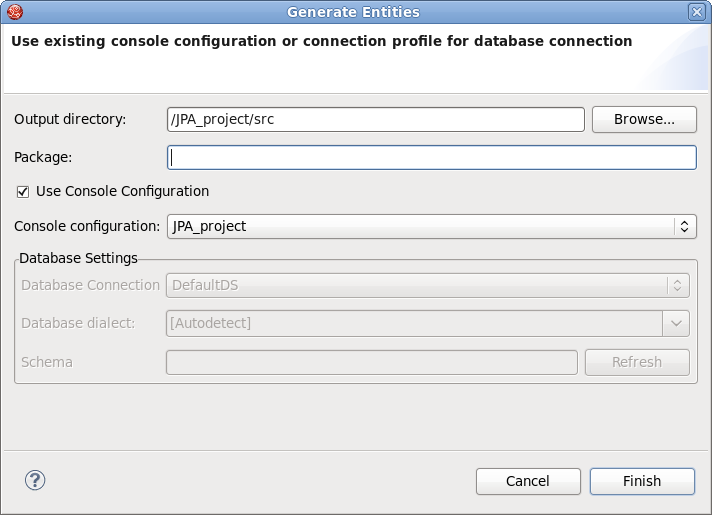Click the Package label
Screen dimensions: 712x515
pos(43,157)
